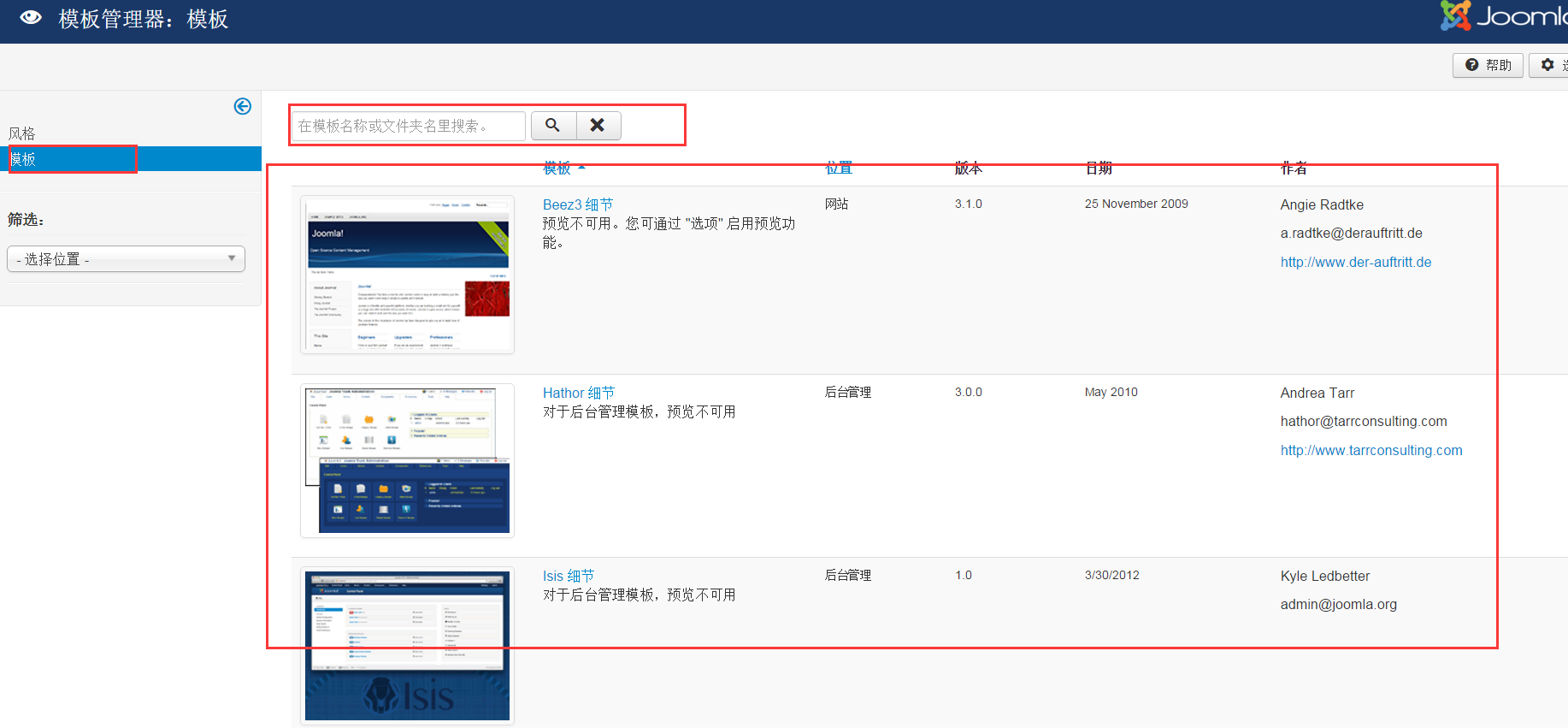The image size is (1568, 728).
Task: Click email admin@joomla.org
Action: (x=1339, y=604)
